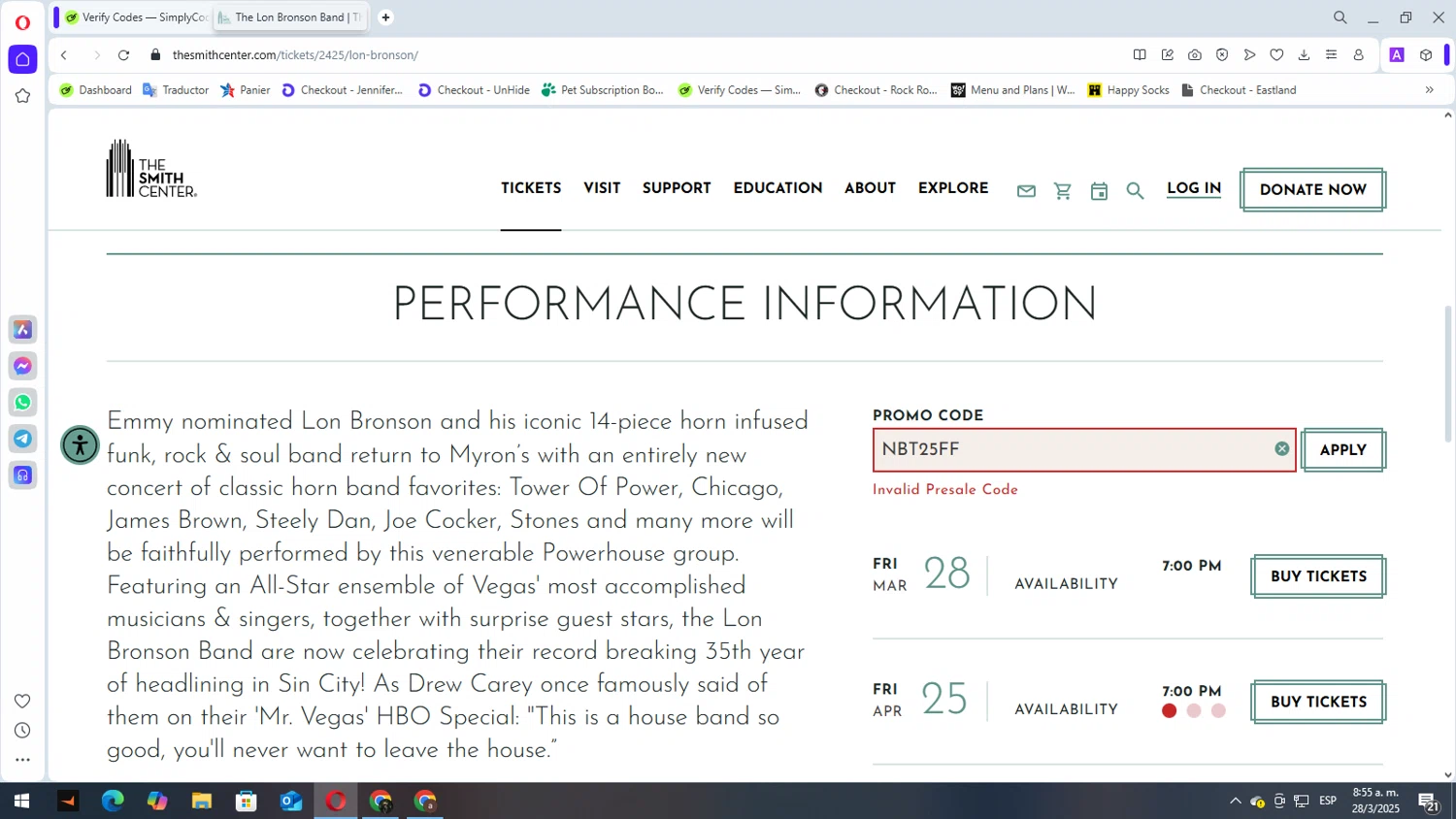Go to The Smith Center homepage logo
The height and width of the screenshot is (819, 1456).
click(x=151, y=169)
